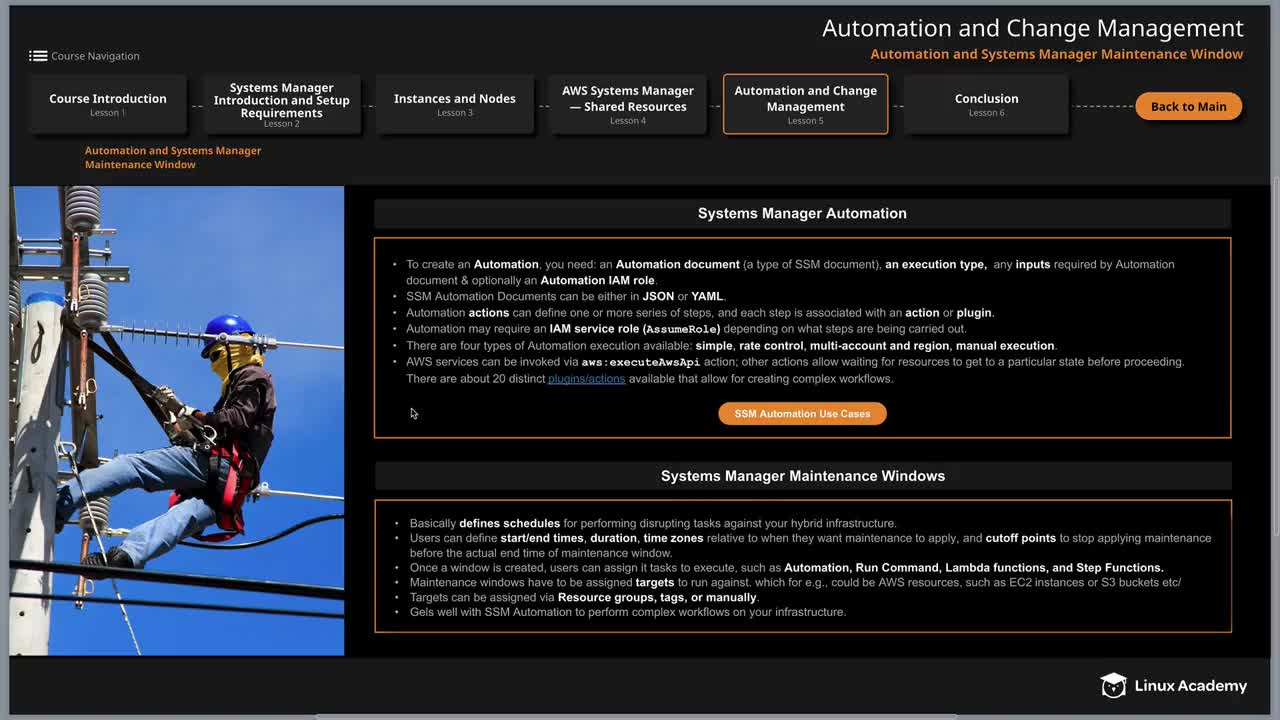1280x720 pixels.
Task: Select the sub-topic link under the lesson tabs
Action: 173,157
